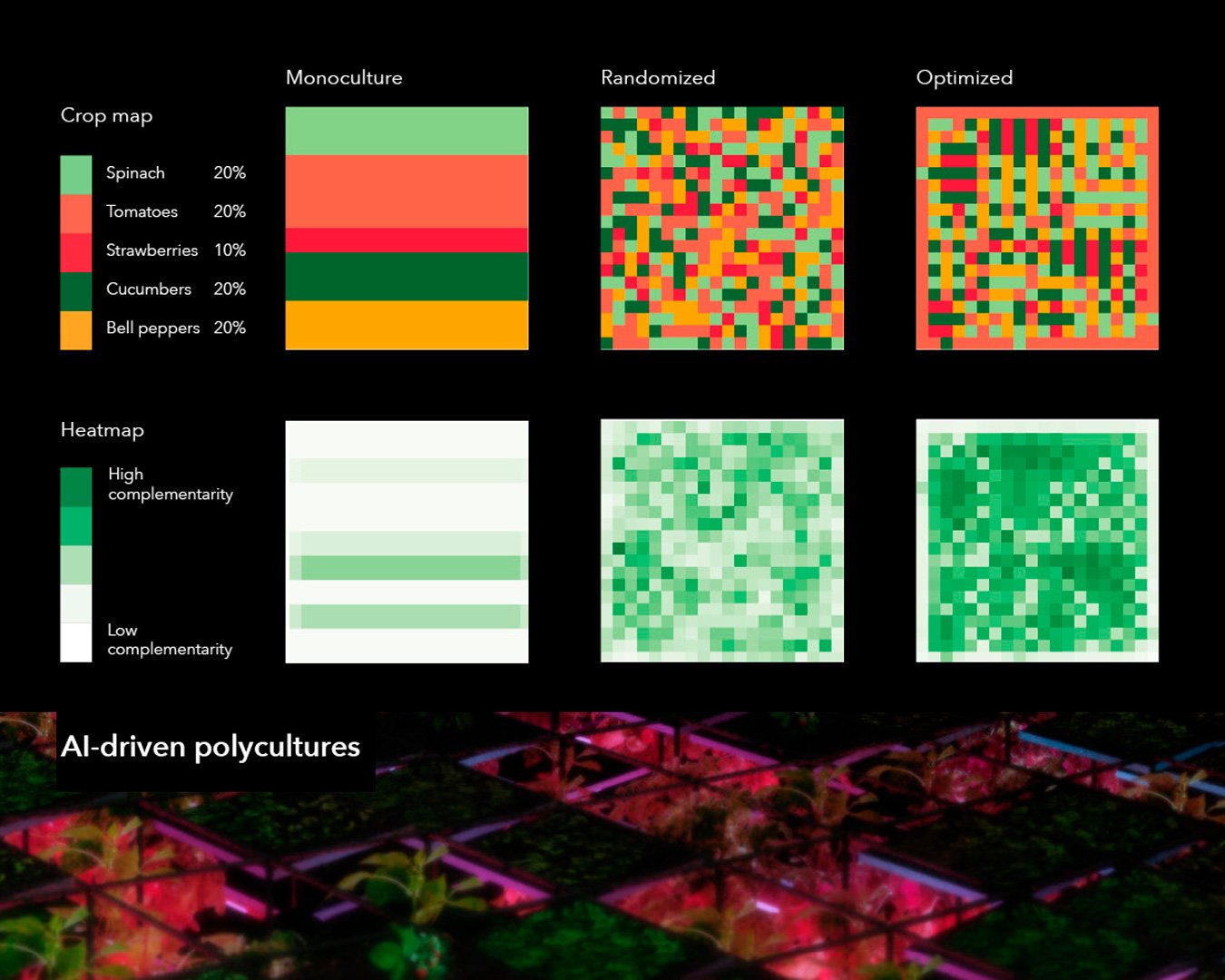1225x980 pixels.
Task: Select the Monoculture heatmap image
Action: click(x=407, y=542)
